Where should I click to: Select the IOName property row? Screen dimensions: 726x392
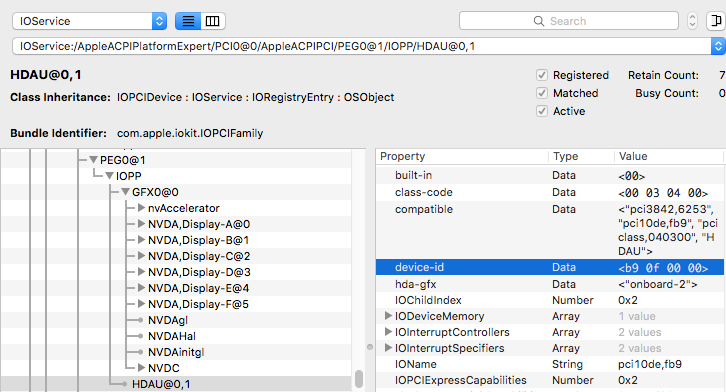550,364
